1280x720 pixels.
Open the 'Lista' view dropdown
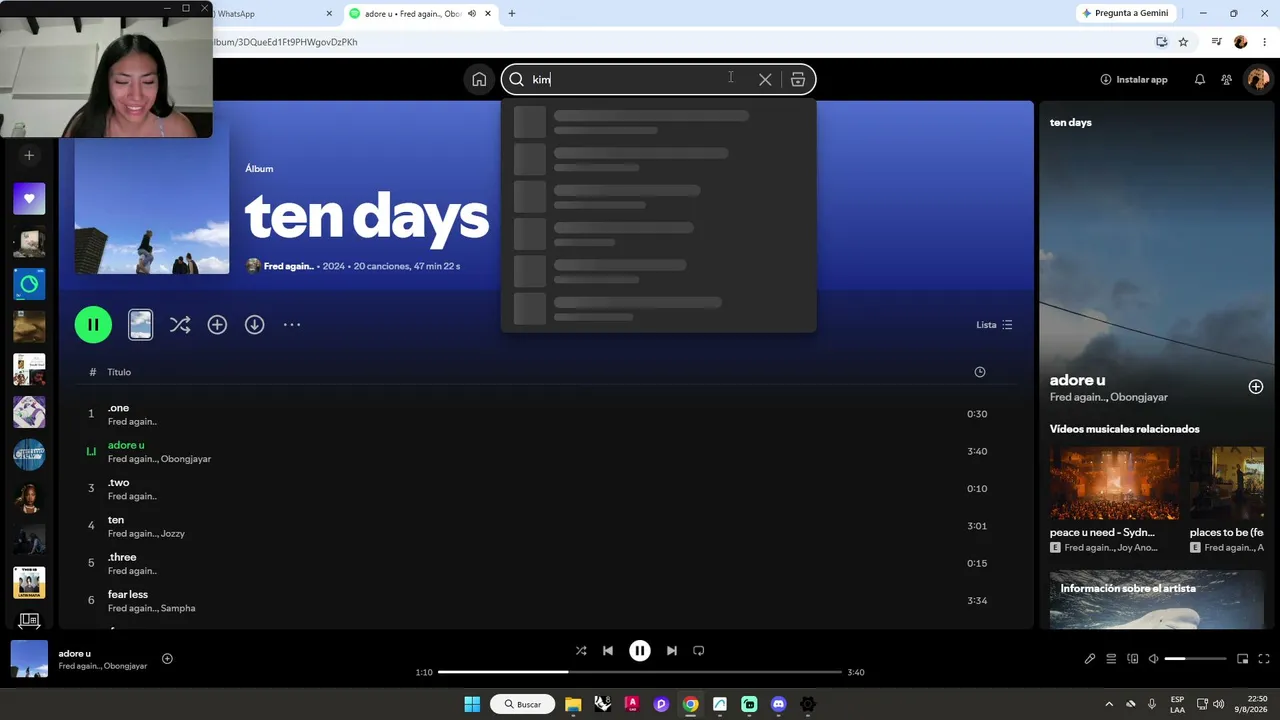[995, 325]
